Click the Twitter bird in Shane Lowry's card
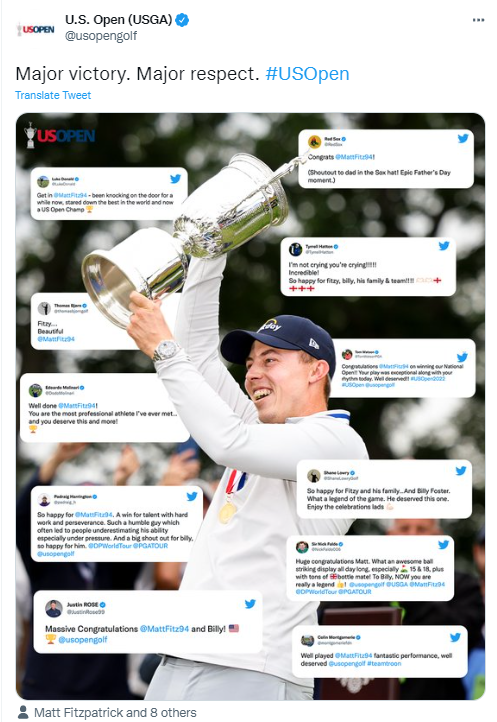The width and height of the screenshot is (497, 722). 461,471
